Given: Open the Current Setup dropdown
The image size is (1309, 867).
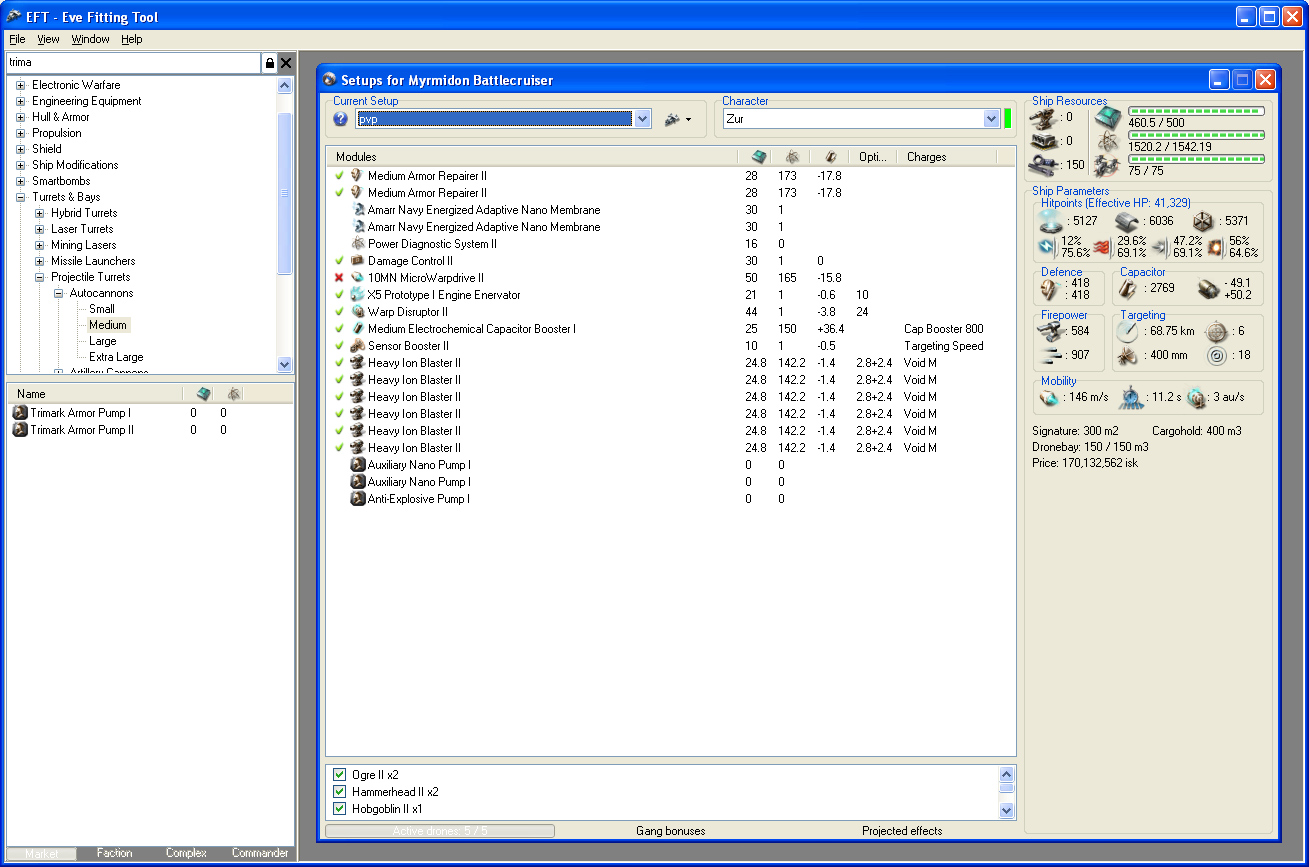Looking at the screenshot, I should pyautogui.click(x=642, y=119).
